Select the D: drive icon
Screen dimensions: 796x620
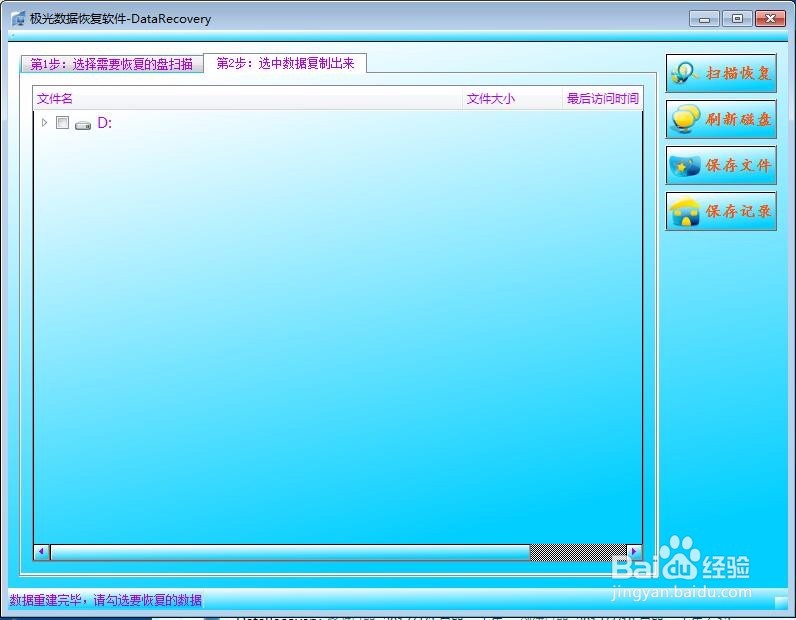coord(83,124)
